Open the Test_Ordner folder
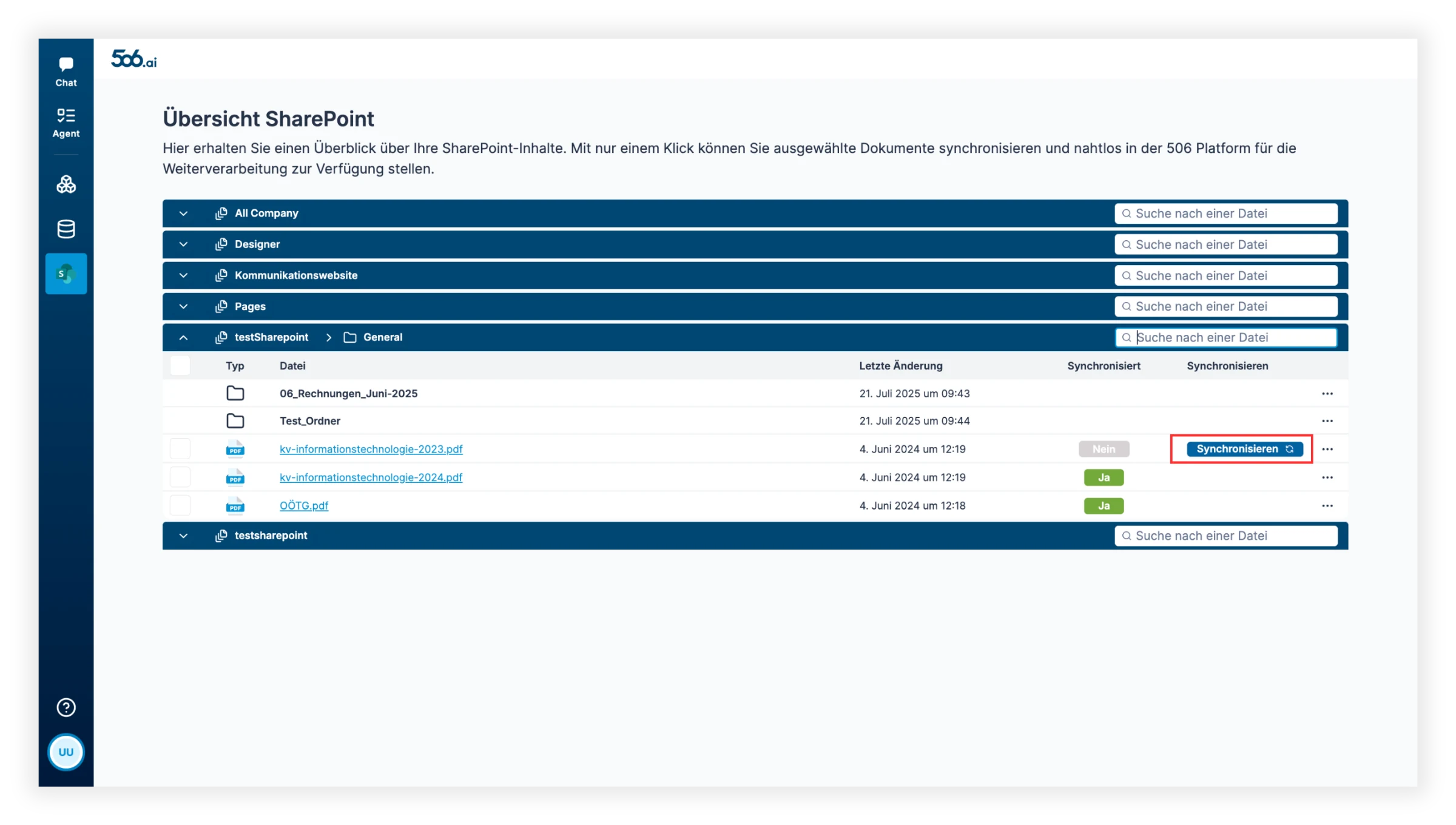Image resolution: width=1456 pixels, height=825 pixels. click(x=309, y=421)
